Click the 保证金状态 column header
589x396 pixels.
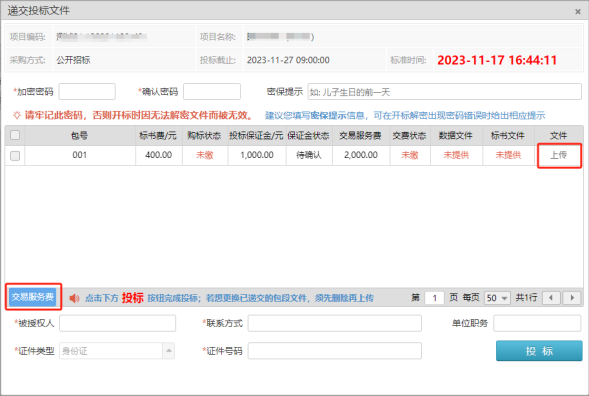point(309,136)
